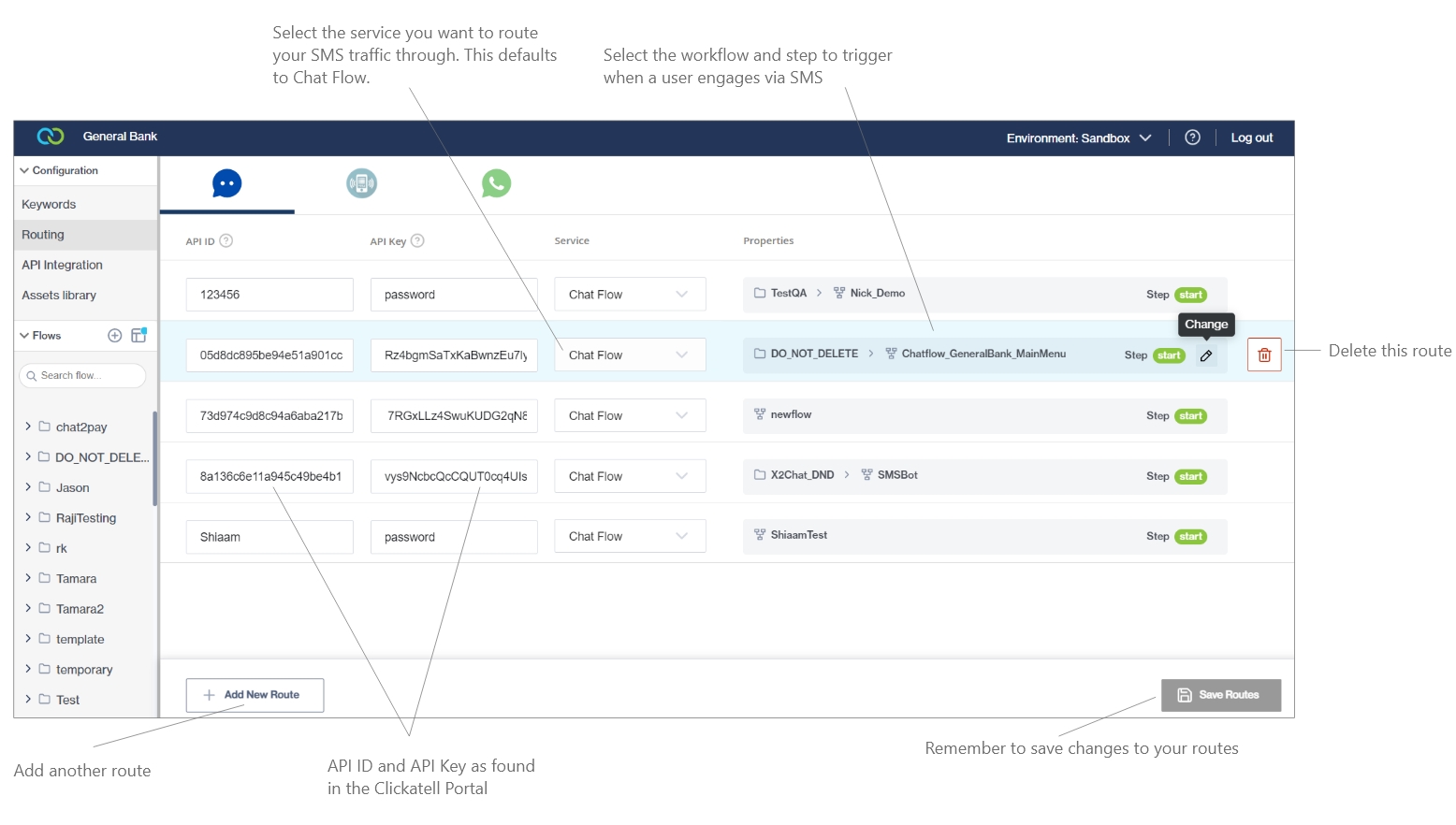Open Service dropdown for Shiaam route

pyautogui.click(x=629, y=537)
